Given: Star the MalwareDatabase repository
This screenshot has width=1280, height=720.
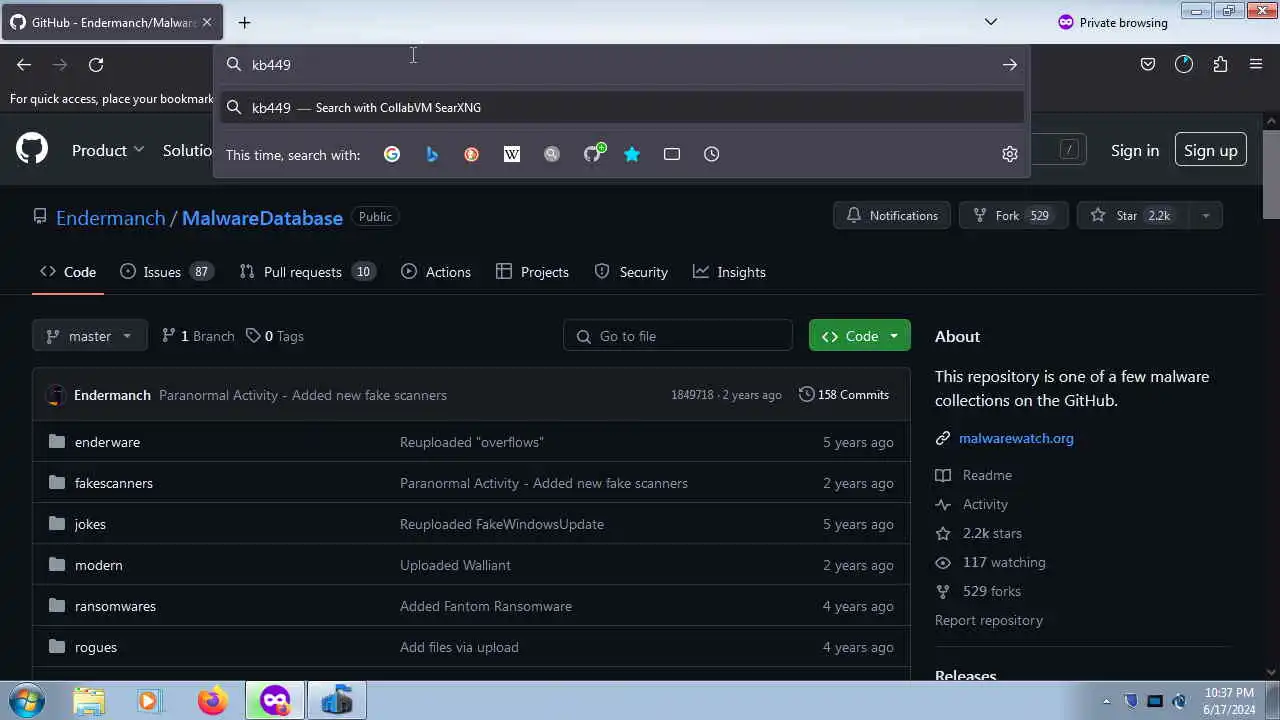Looking at the screenshot, I should click(x=1133, y=216).
